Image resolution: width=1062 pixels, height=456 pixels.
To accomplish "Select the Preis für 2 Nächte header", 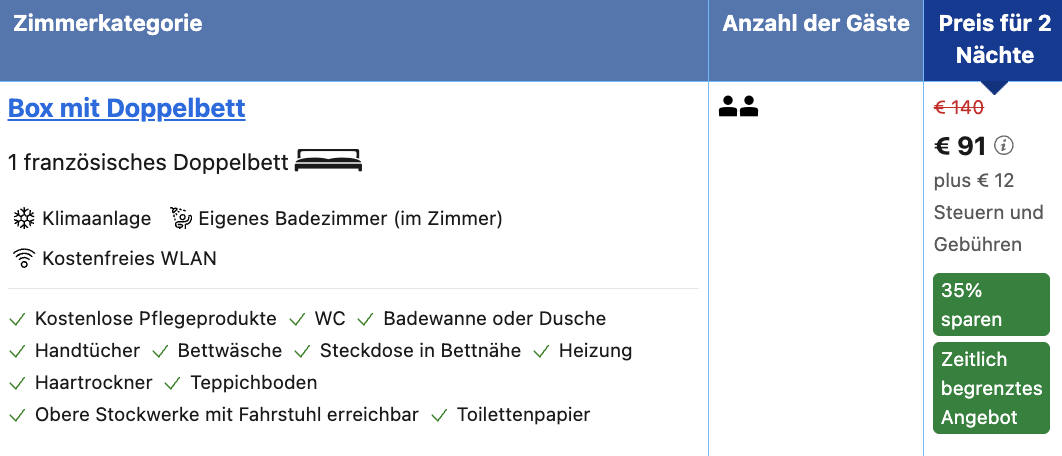I will click(994, 39).
